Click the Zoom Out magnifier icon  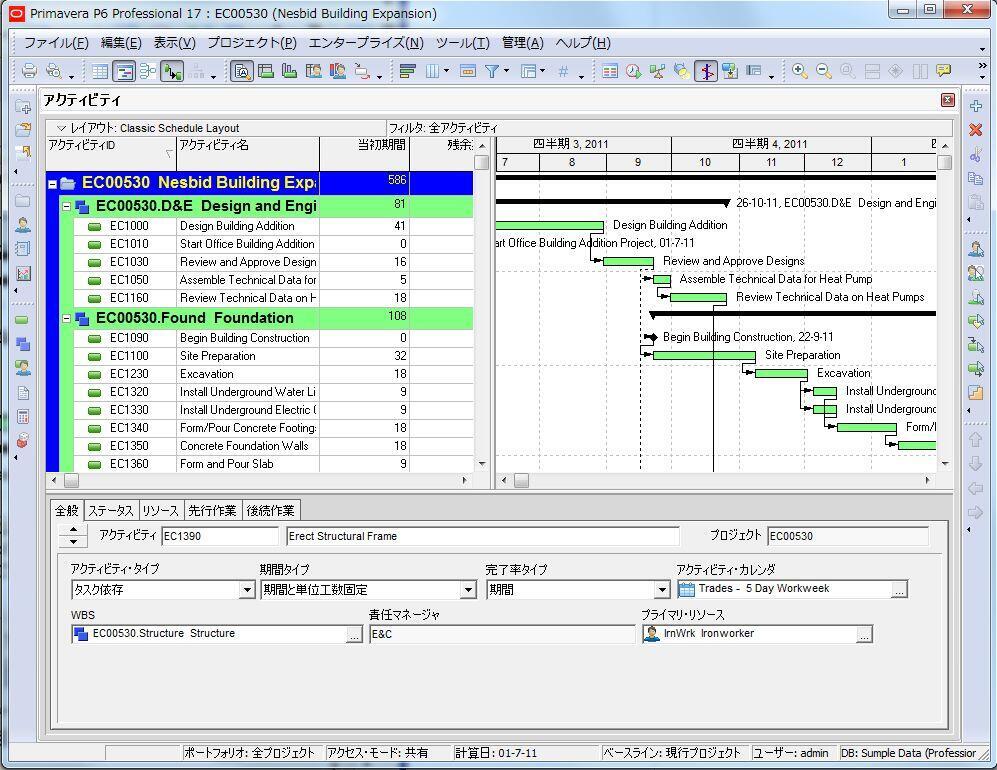(823, 71)
